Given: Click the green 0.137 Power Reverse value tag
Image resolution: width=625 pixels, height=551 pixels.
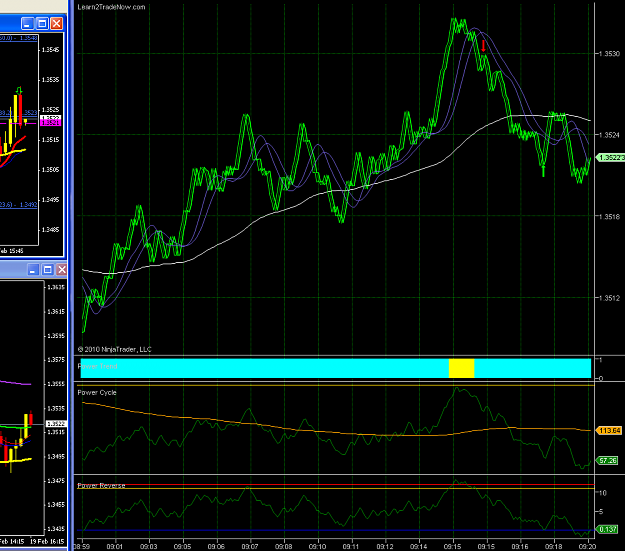Looking at the screenshot, I should (607, 529).
